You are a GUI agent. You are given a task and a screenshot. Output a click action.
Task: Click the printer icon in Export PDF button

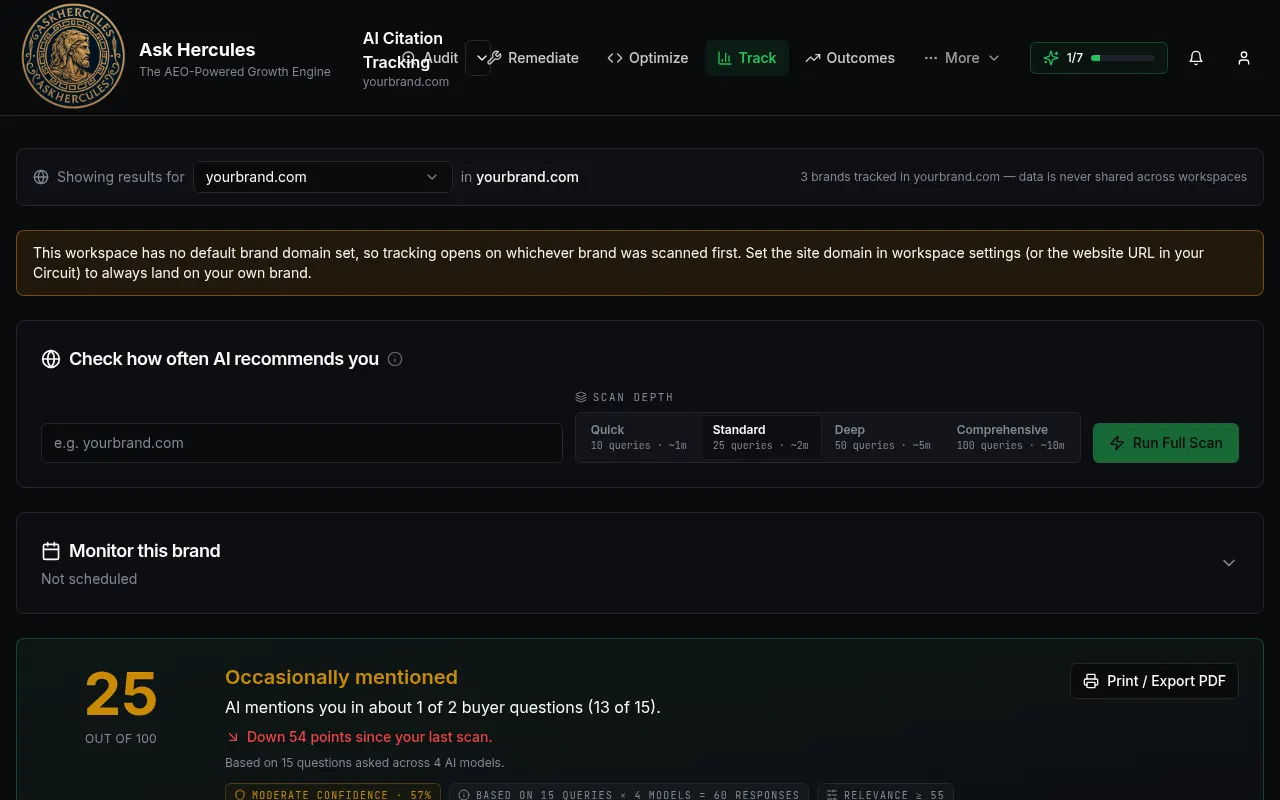pos(1091,681)
